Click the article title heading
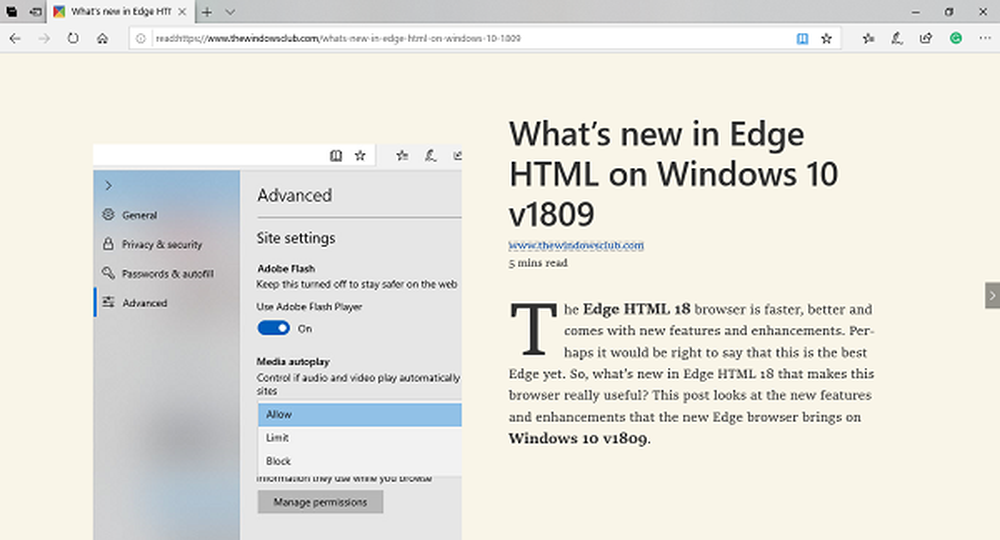The width and height of the screenshot is (1000, 540). point(673,173)
